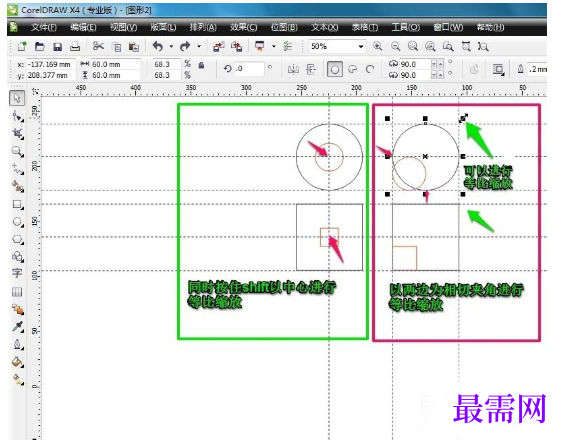Click the Print icon
The height and width of the screenshot is (440, 565).
tap(75, 46)
